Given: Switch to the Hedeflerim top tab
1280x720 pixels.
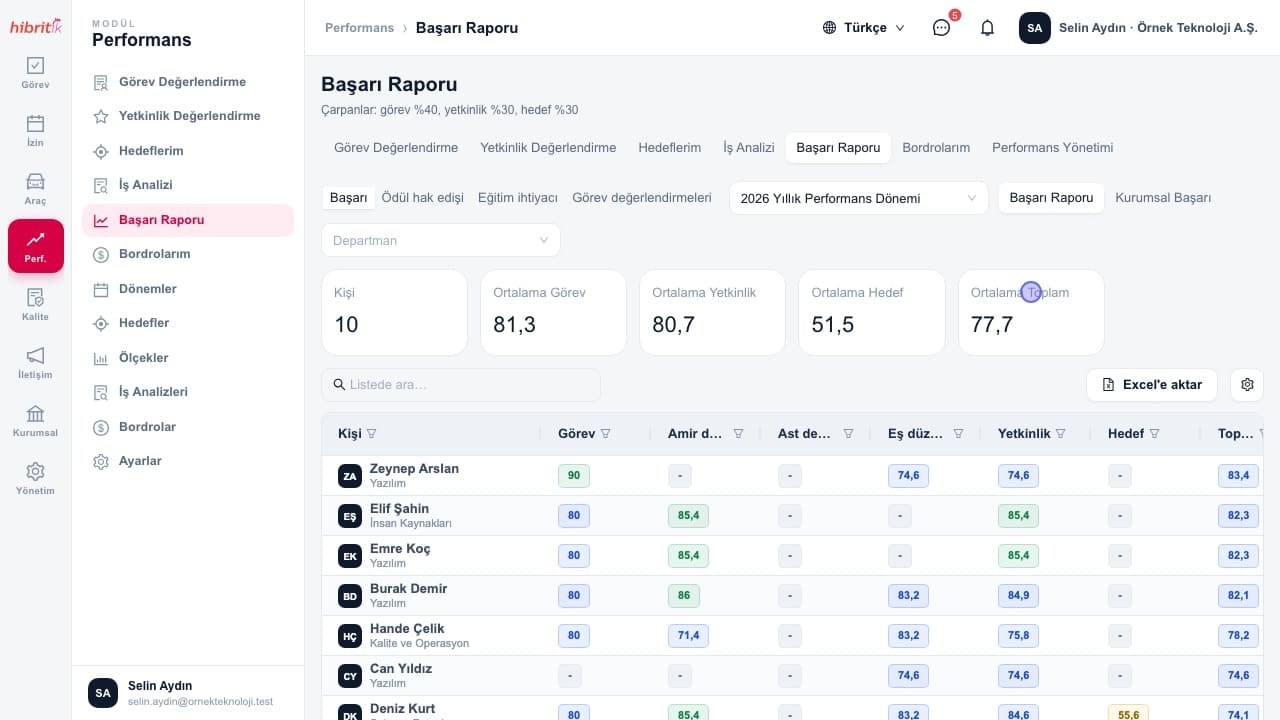Looking at the screenshot, I should coord(670,147).
